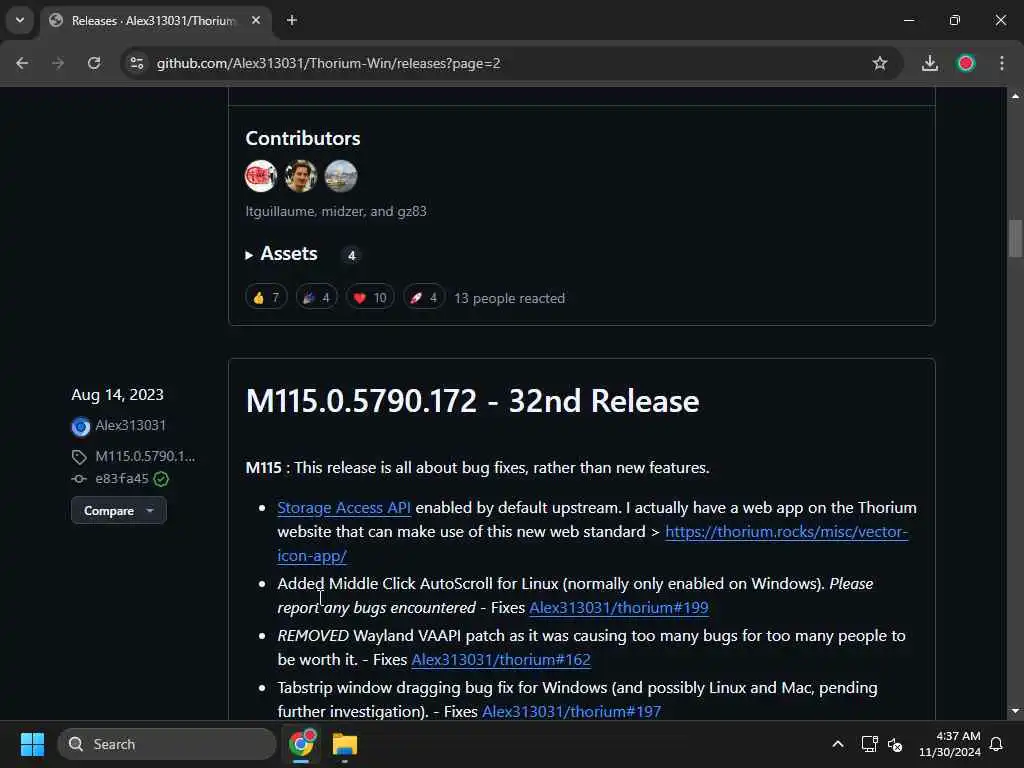Open M115.0.5790.172 - 32nd Release title
Image resolution: width=1024 pixels, height=768 pixels.
pos(472,401)
